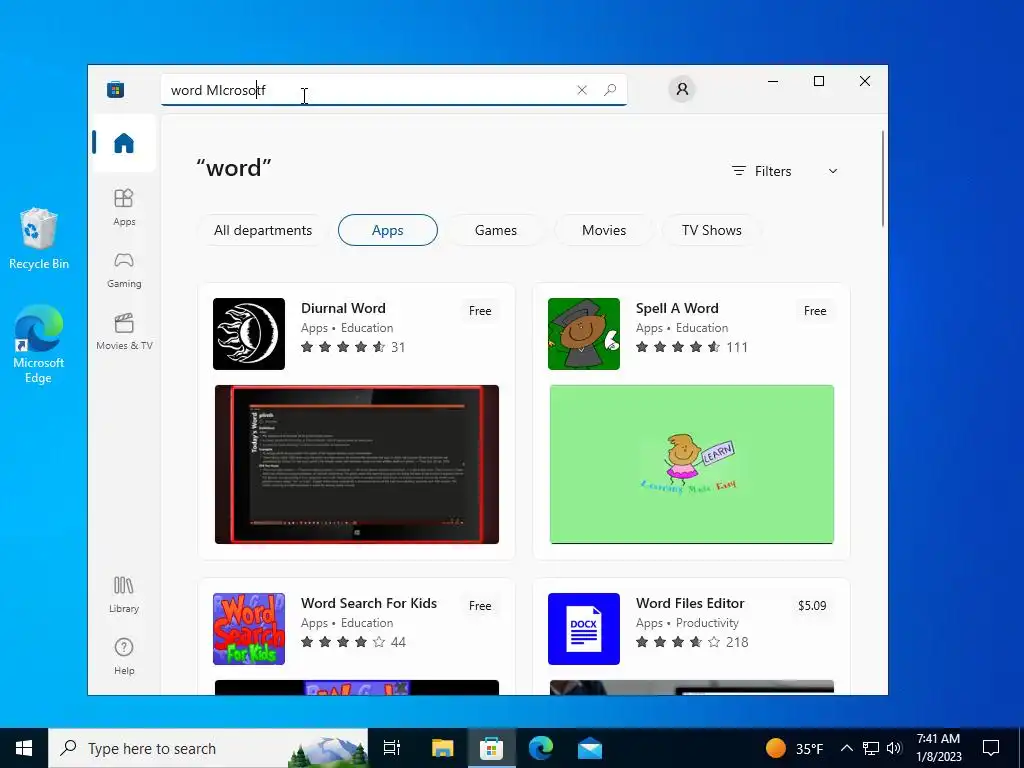The width and height of the screenshot is (1024, 768).
Task: Click the Diurnal Word app icon
Action: (249, 334)
